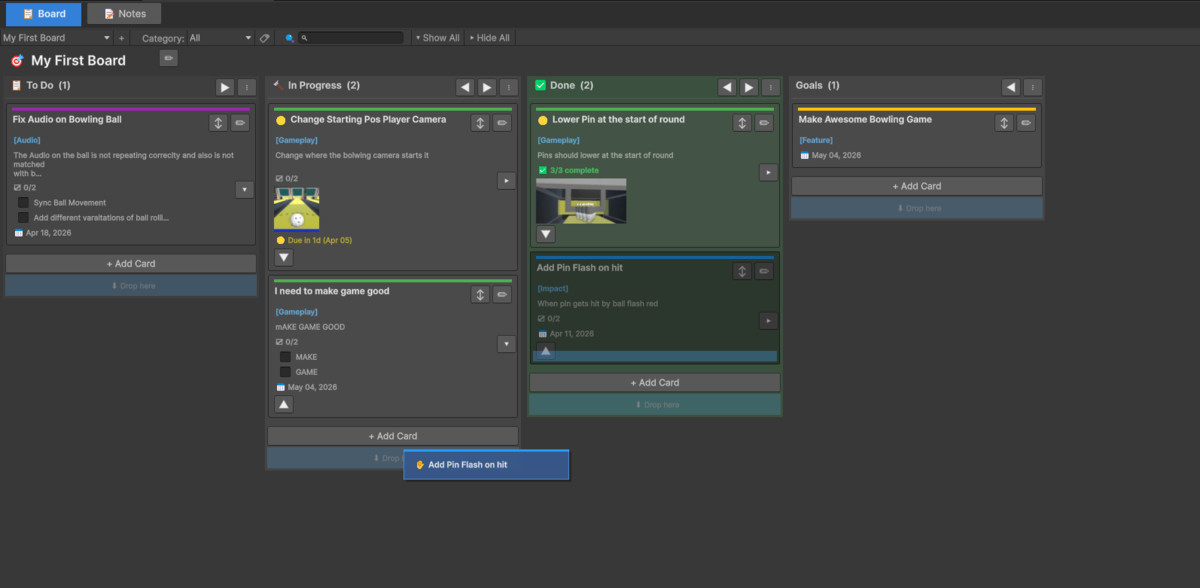
Task: Open the To Do column options menu
Action: 247,87
